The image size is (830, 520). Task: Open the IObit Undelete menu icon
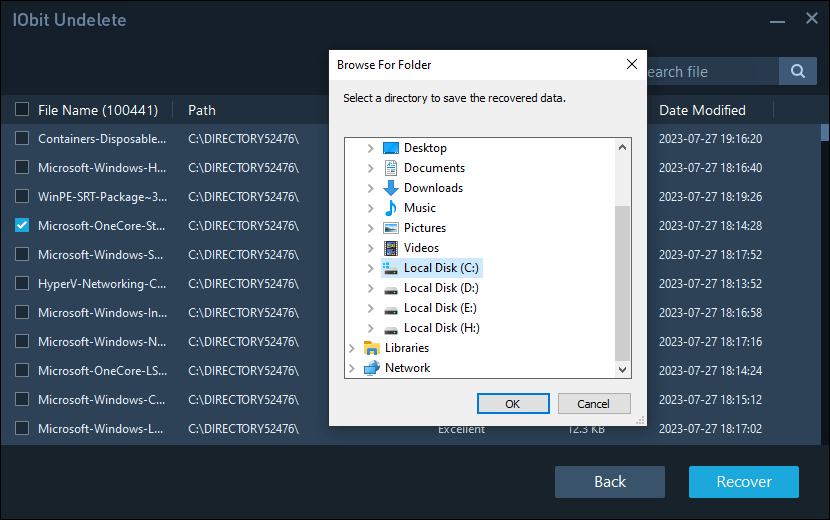pyautogui.click(x=776, y=20)
